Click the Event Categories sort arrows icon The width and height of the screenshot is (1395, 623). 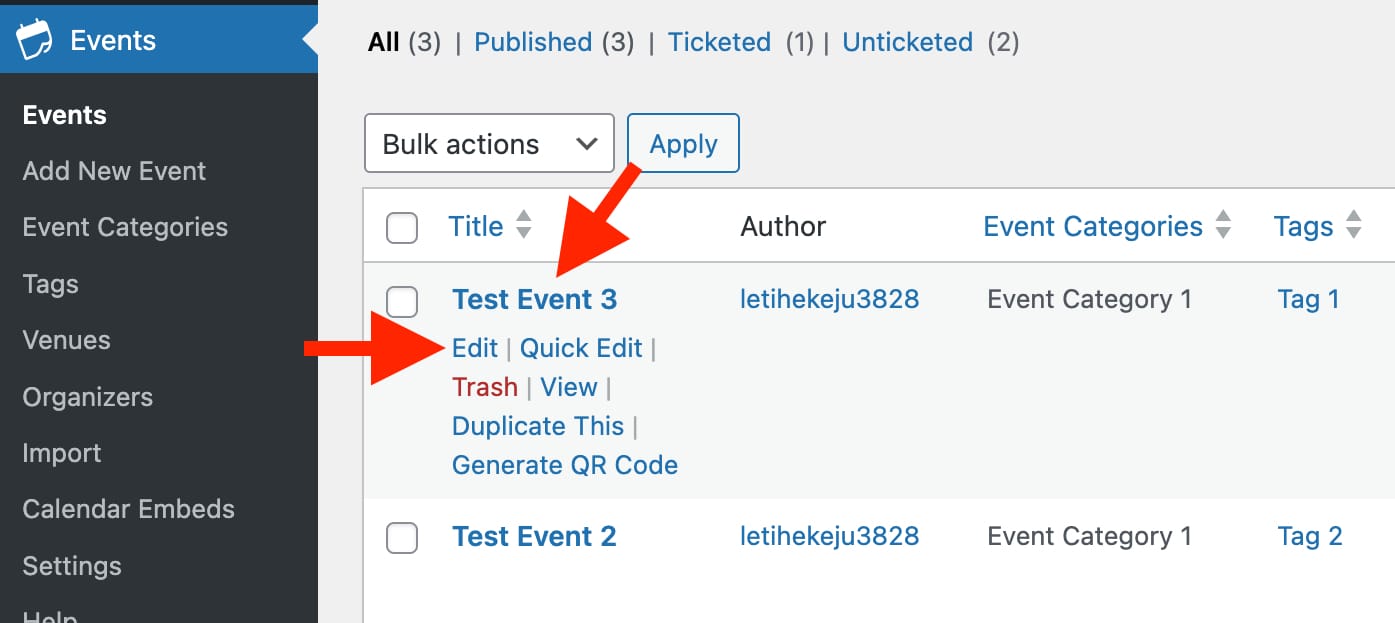[x=1223, y=226]
